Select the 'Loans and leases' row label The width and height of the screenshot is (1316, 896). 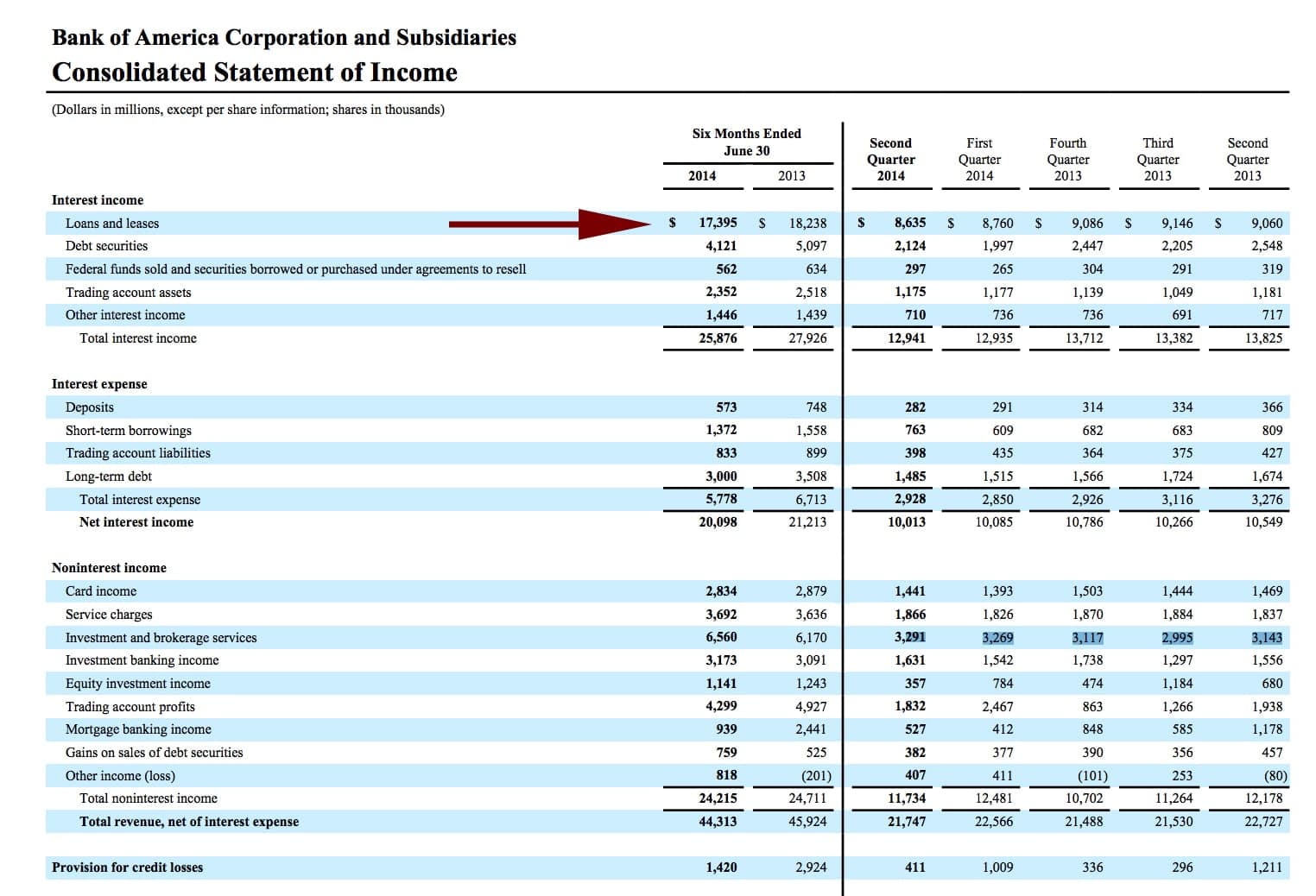point(112,224)
